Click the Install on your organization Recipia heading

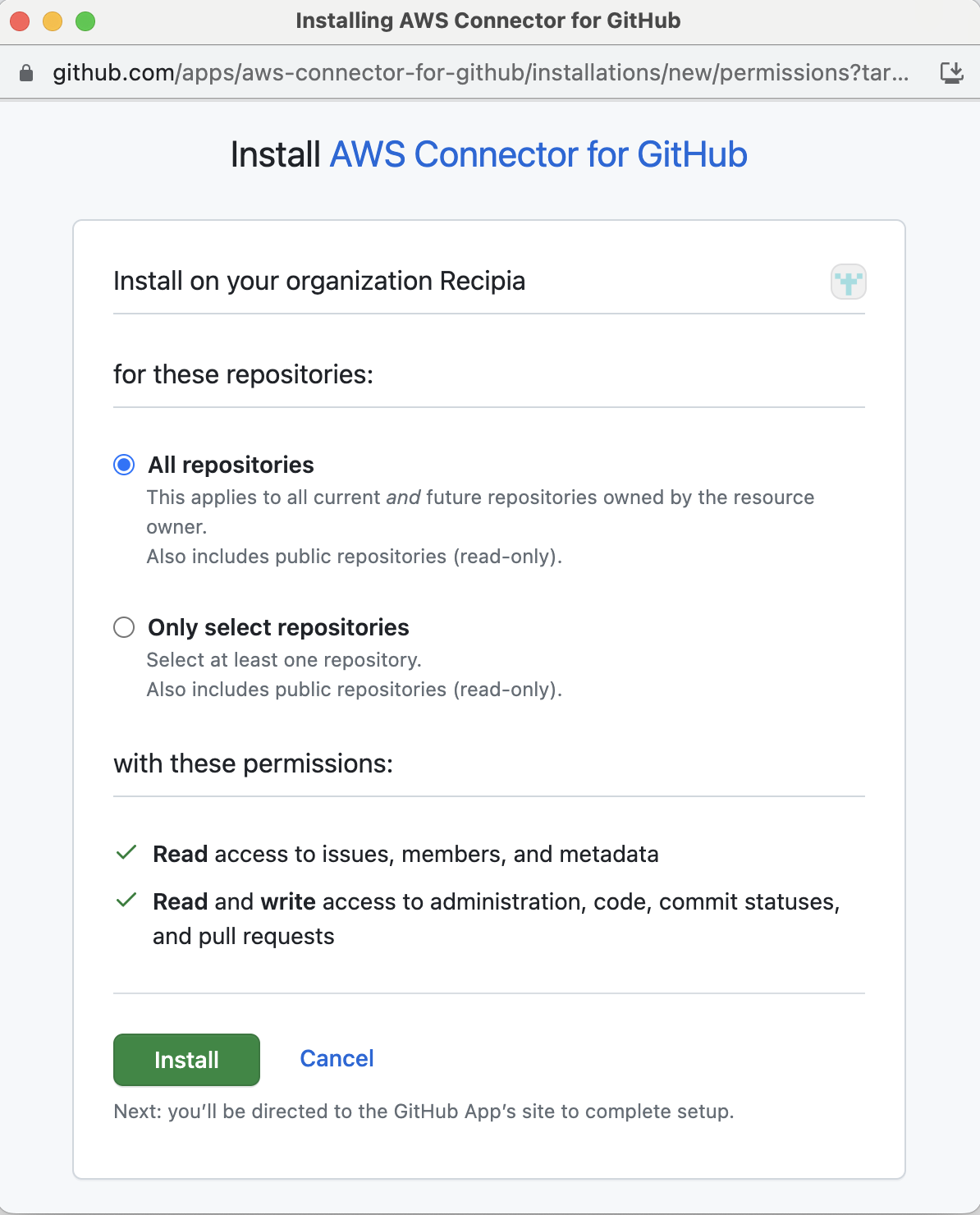(319, 281)
